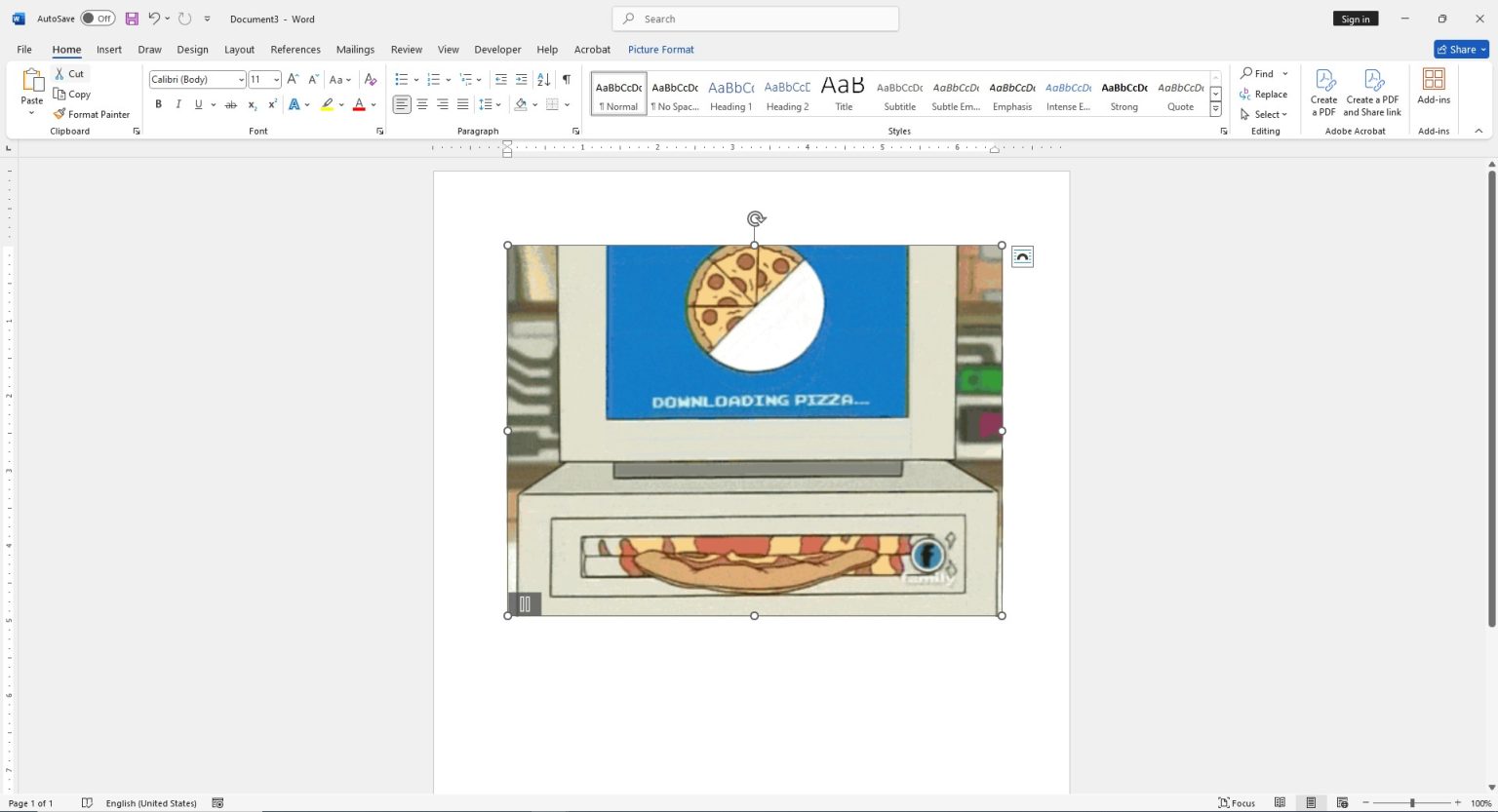1498x812 pixels.
Task: Expand the Paste options arrow
Action: click(x=32, y=114)
